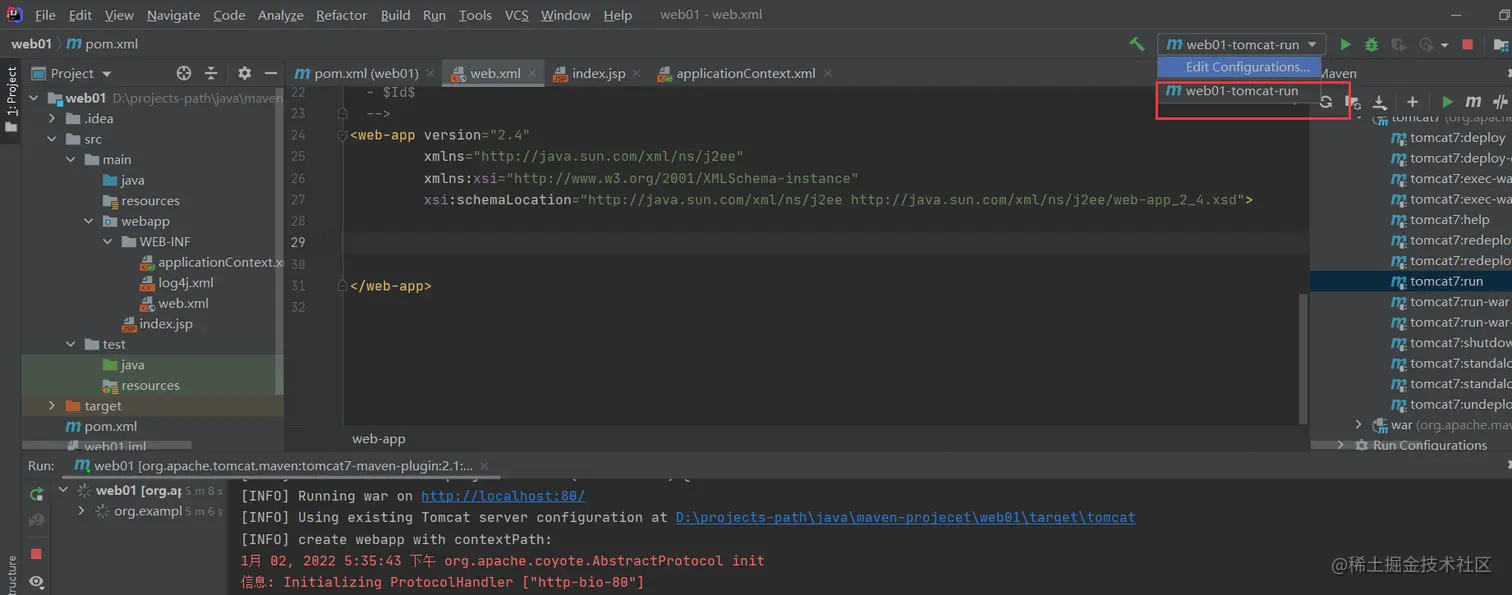The height and width of the screenshot is (595, 1512).
Task: Run web01-tomcat-run with the green play icon
Action: point(1345,44)
